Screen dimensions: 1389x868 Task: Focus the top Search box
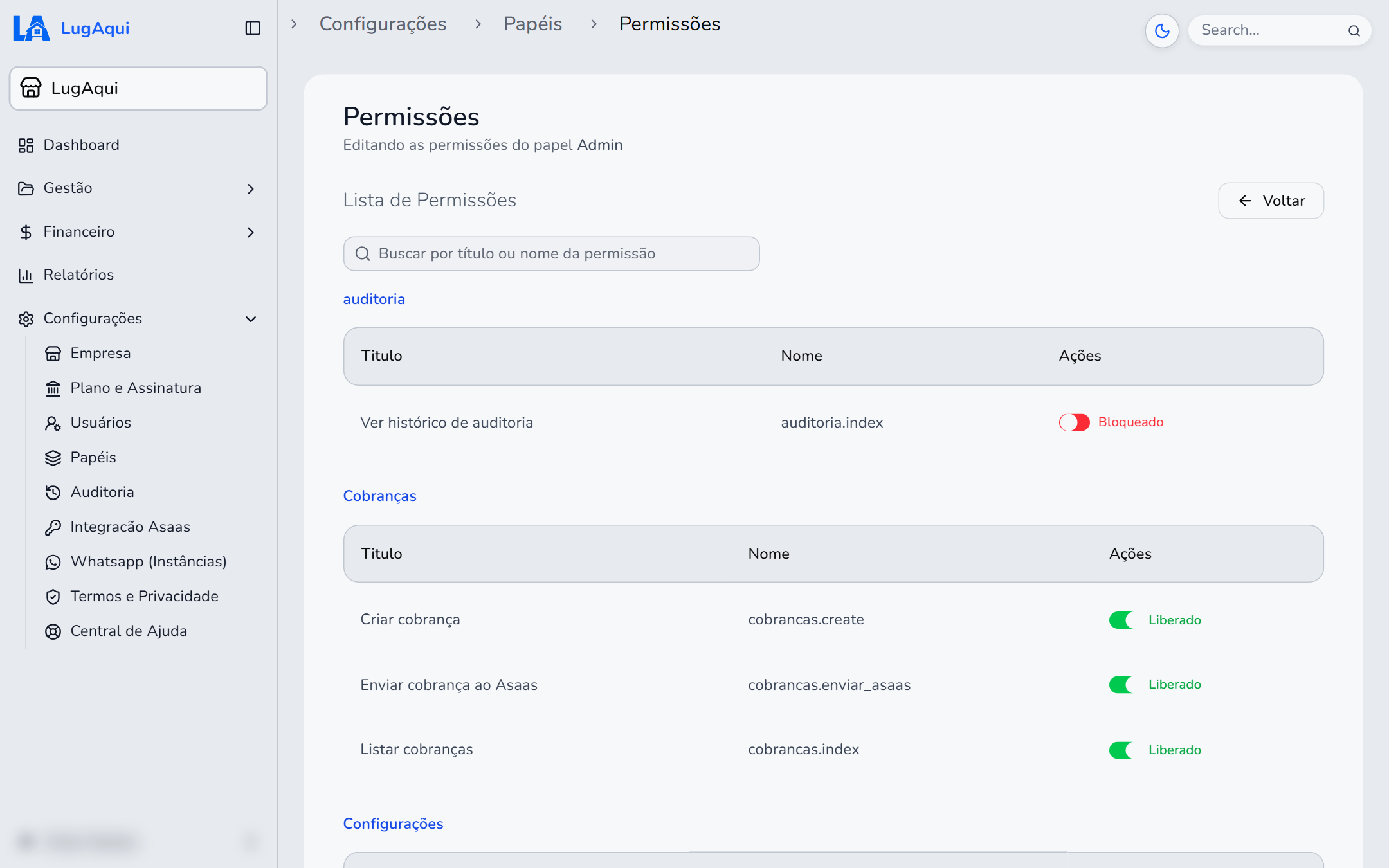(1279, 30)
